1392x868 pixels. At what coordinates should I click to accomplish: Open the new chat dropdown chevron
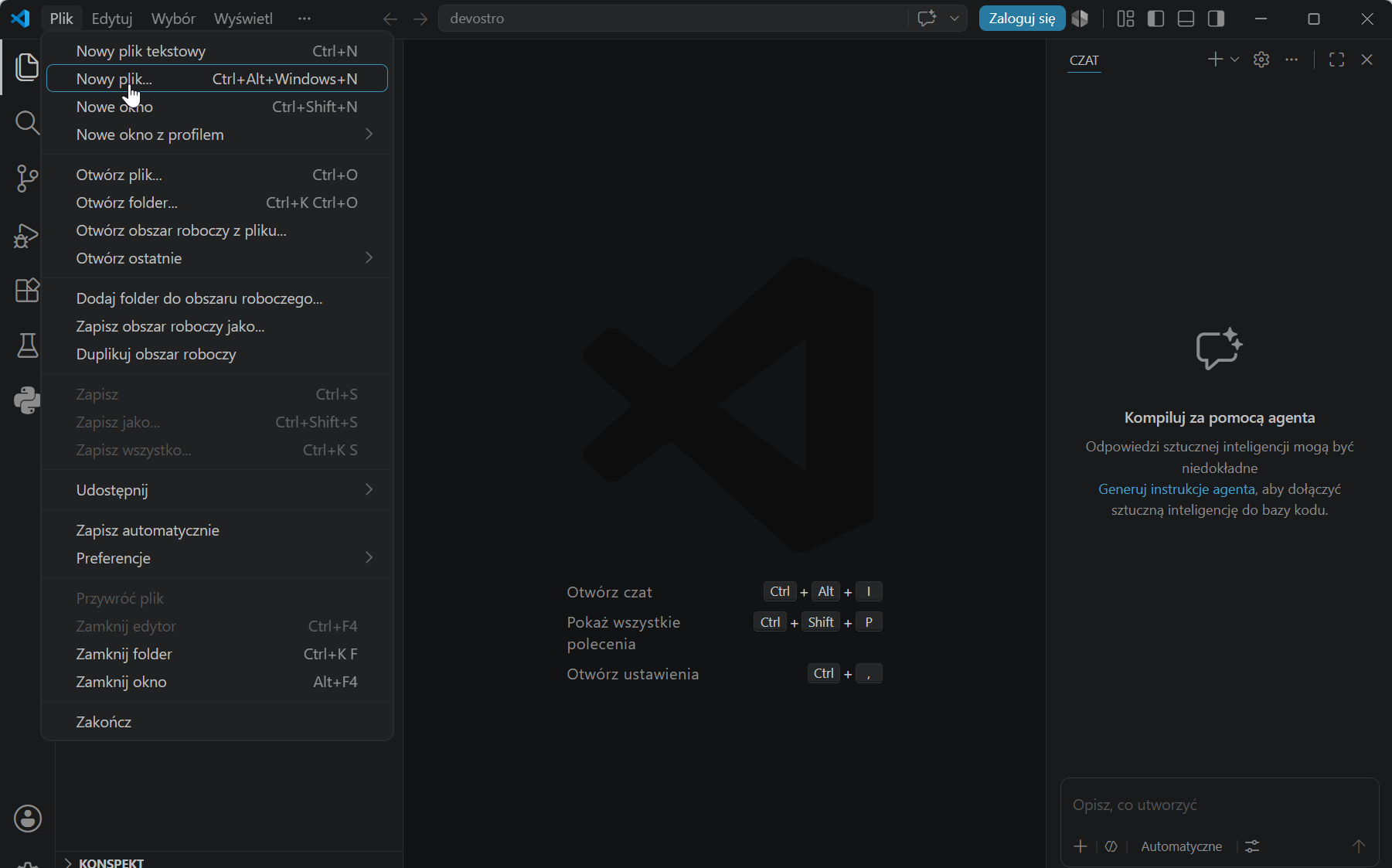click(1234, 60)
